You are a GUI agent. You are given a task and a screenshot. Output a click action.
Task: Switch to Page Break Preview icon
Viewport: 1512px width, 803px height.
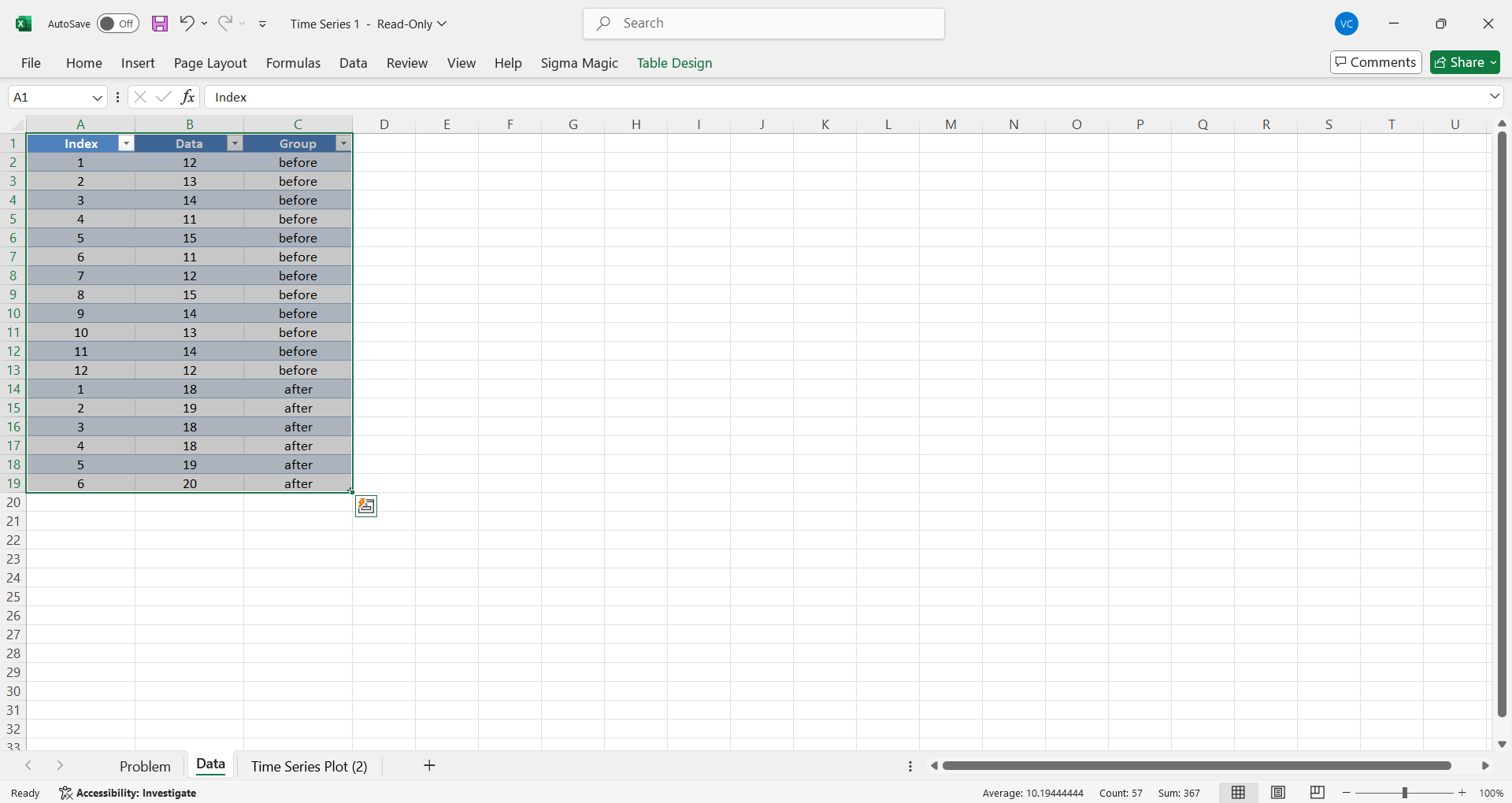click(1317, 793)
